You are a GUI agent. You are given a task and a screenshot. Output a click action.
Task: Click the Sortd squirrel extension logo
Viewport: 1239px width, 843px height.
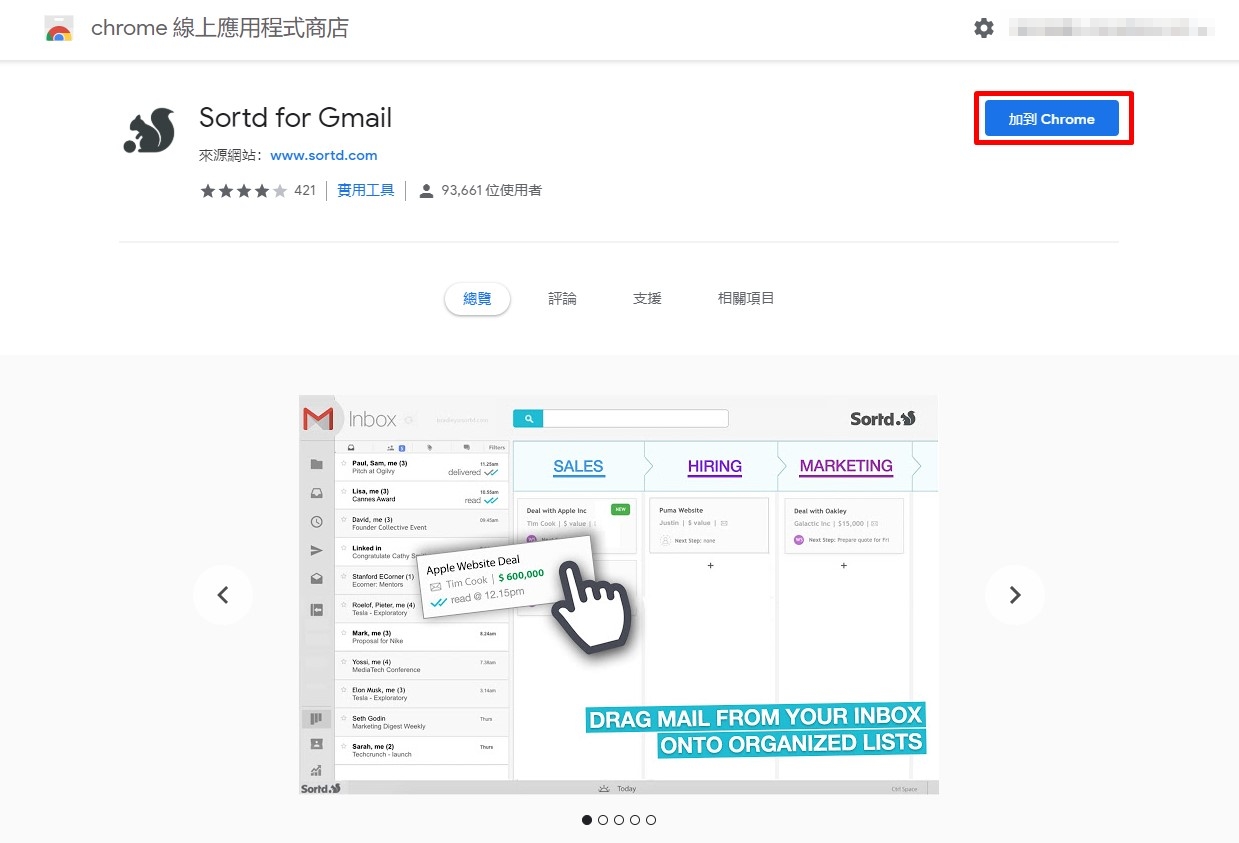click(x=148, y=130)
